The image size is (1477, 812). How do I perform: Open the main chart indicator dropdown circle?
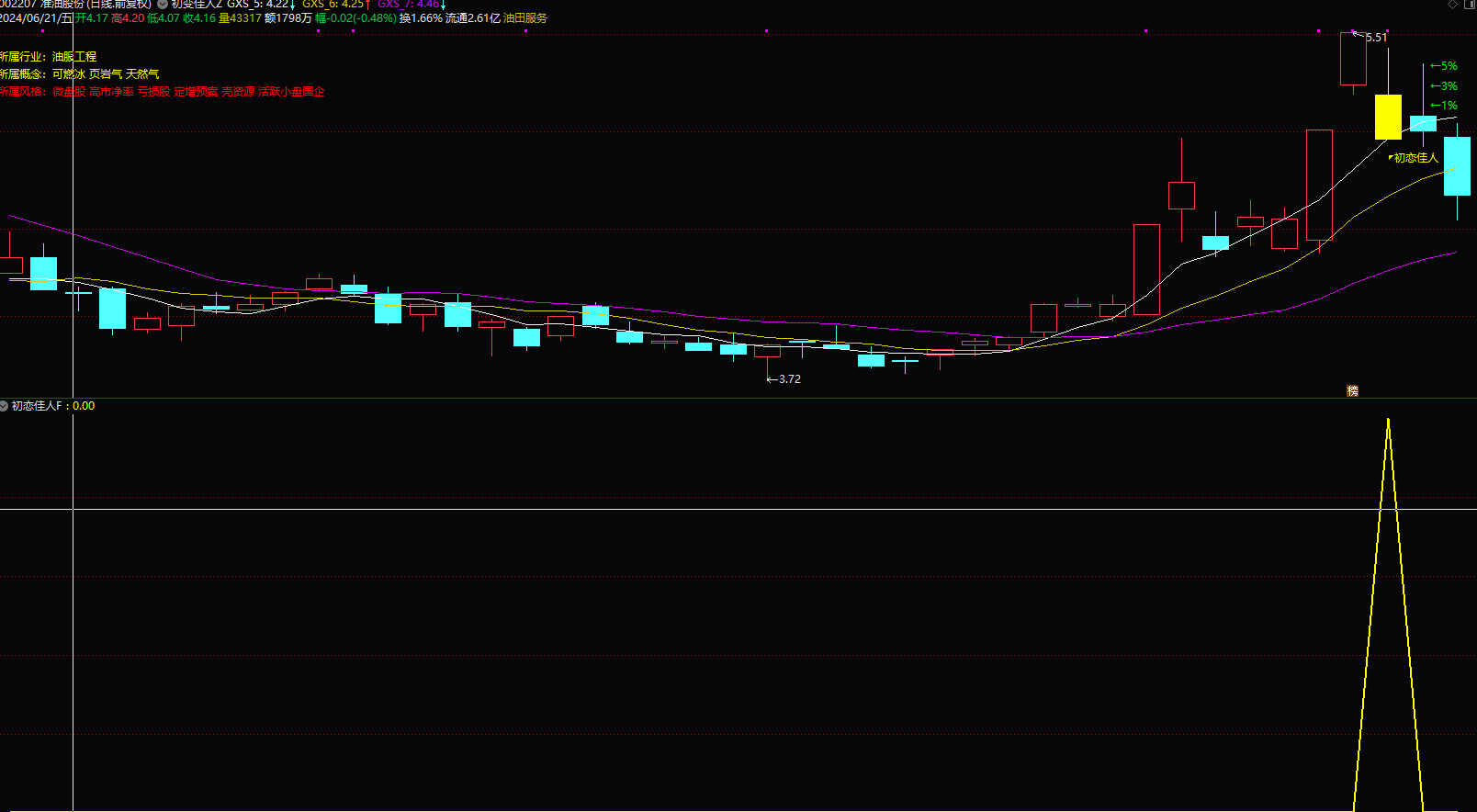click(x=163, y=5)
